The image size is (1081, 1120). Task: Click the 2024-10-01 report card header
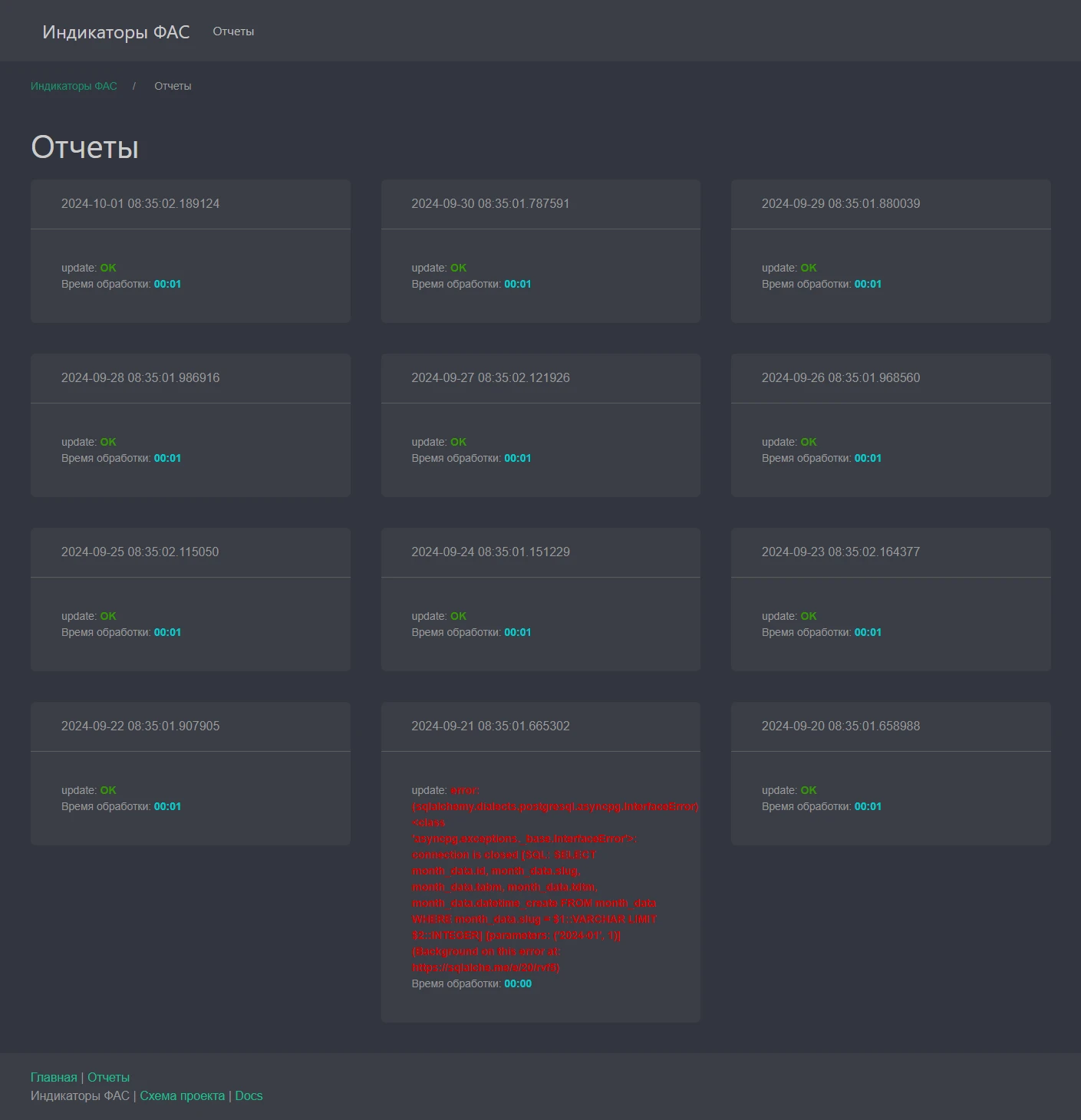coord(140,203)
